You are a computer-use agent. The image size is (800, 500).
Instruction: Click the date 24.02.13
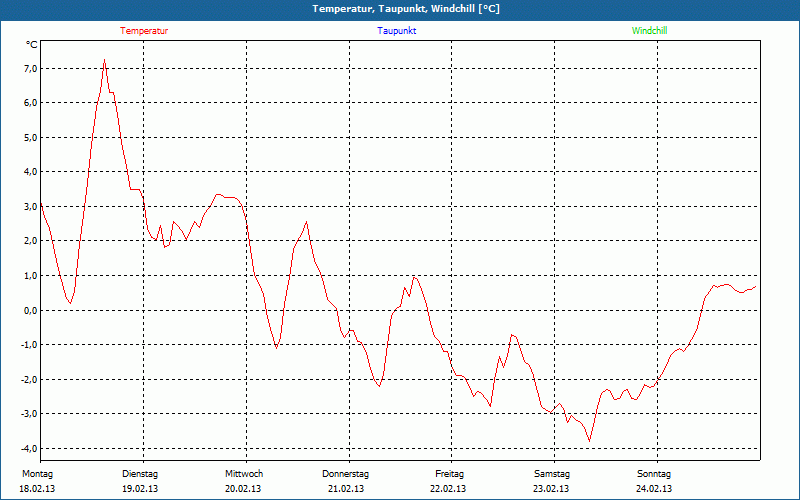654,489
